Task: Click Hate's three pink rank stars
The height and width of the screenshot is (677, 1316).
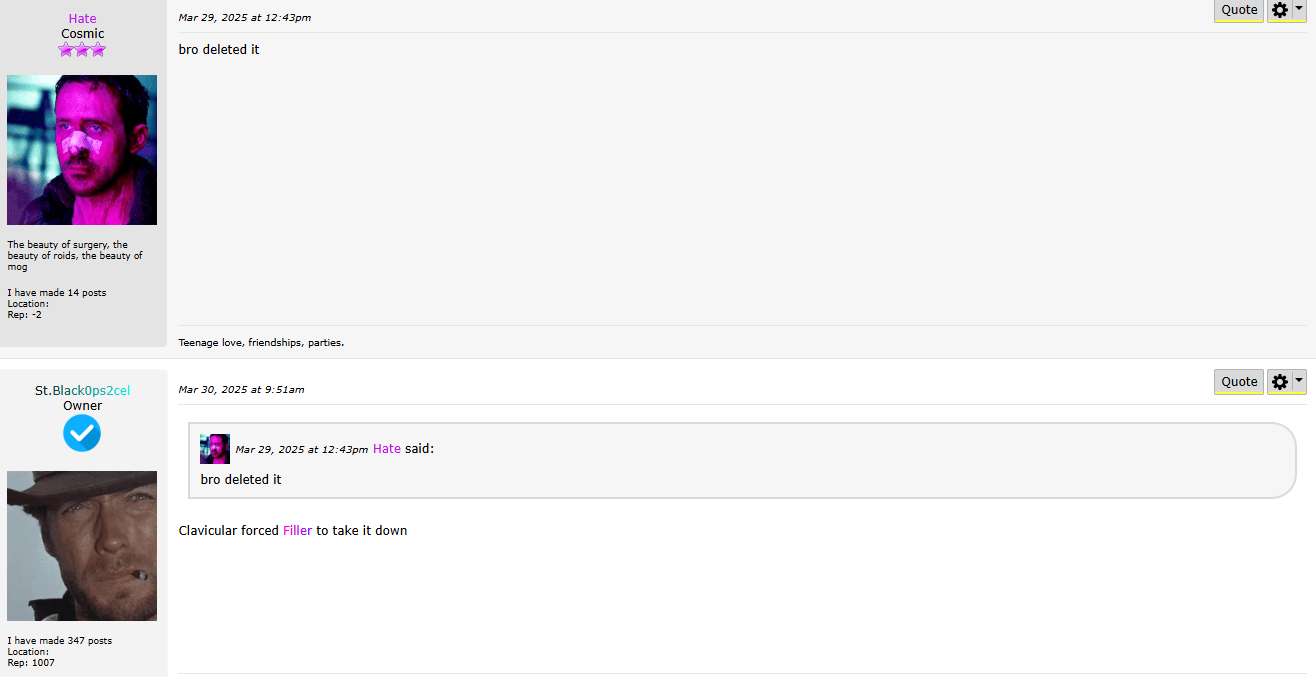Action: pyautogui.click(x=82, y=49)
